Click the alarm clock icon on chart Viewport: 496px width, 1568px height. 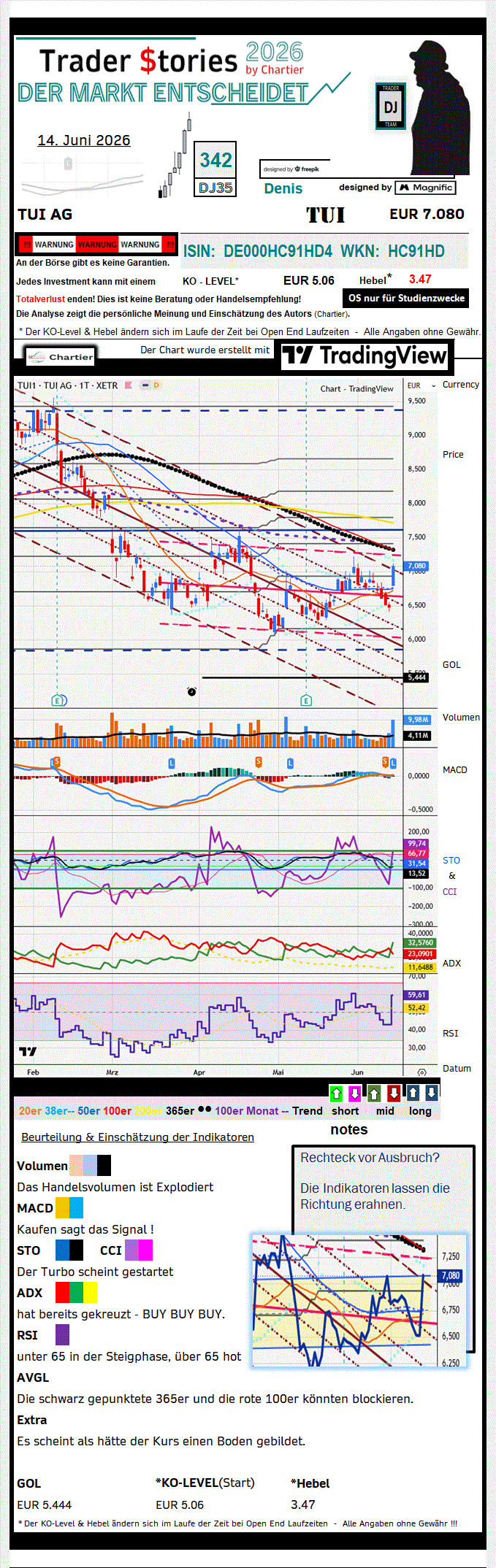(x=191, y=691)
